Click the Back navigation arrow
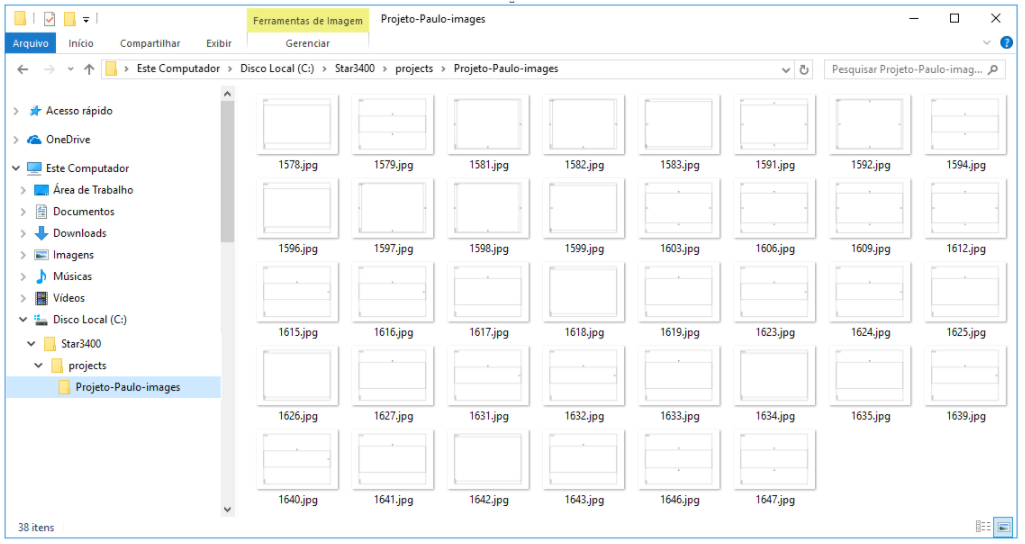 point(23,69)
